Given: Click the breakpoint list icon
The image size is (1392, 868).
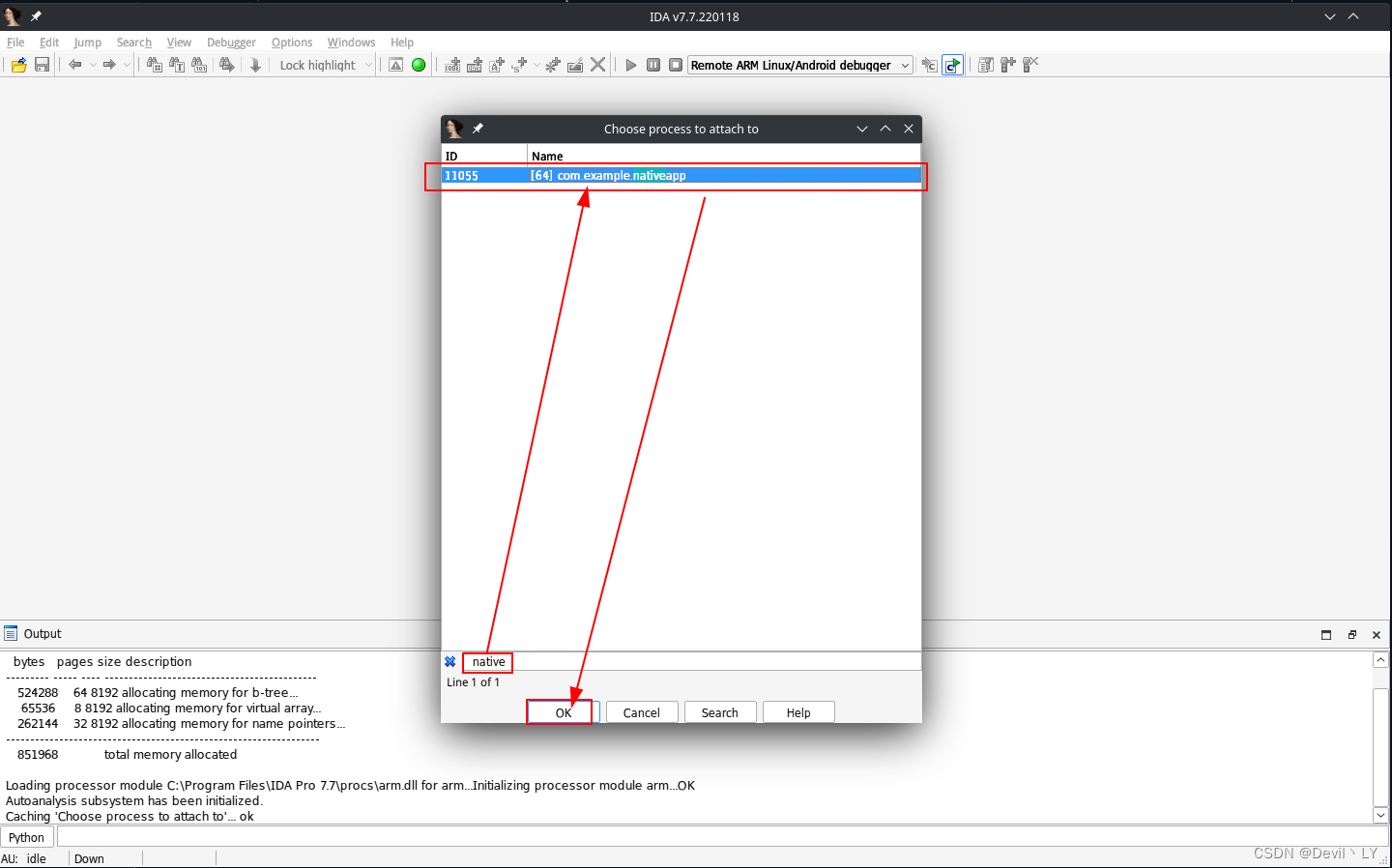Looking at the screenshot, I should tap(986, 65).
